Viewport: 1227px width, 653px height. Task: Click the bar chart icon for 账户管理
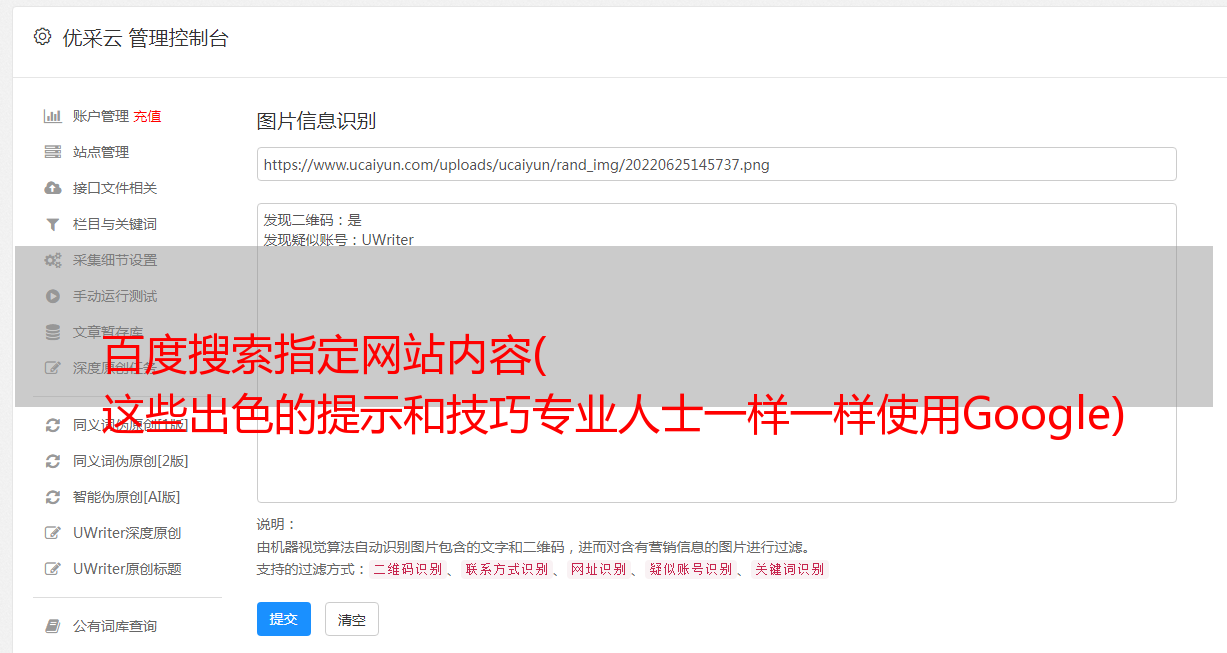53,116
